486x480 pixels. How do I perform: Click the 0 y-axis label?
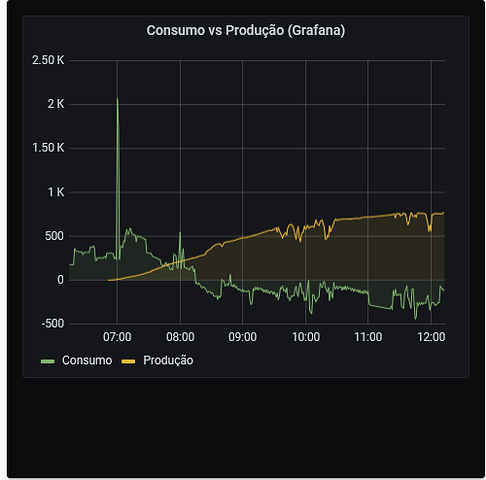(60, 280)
